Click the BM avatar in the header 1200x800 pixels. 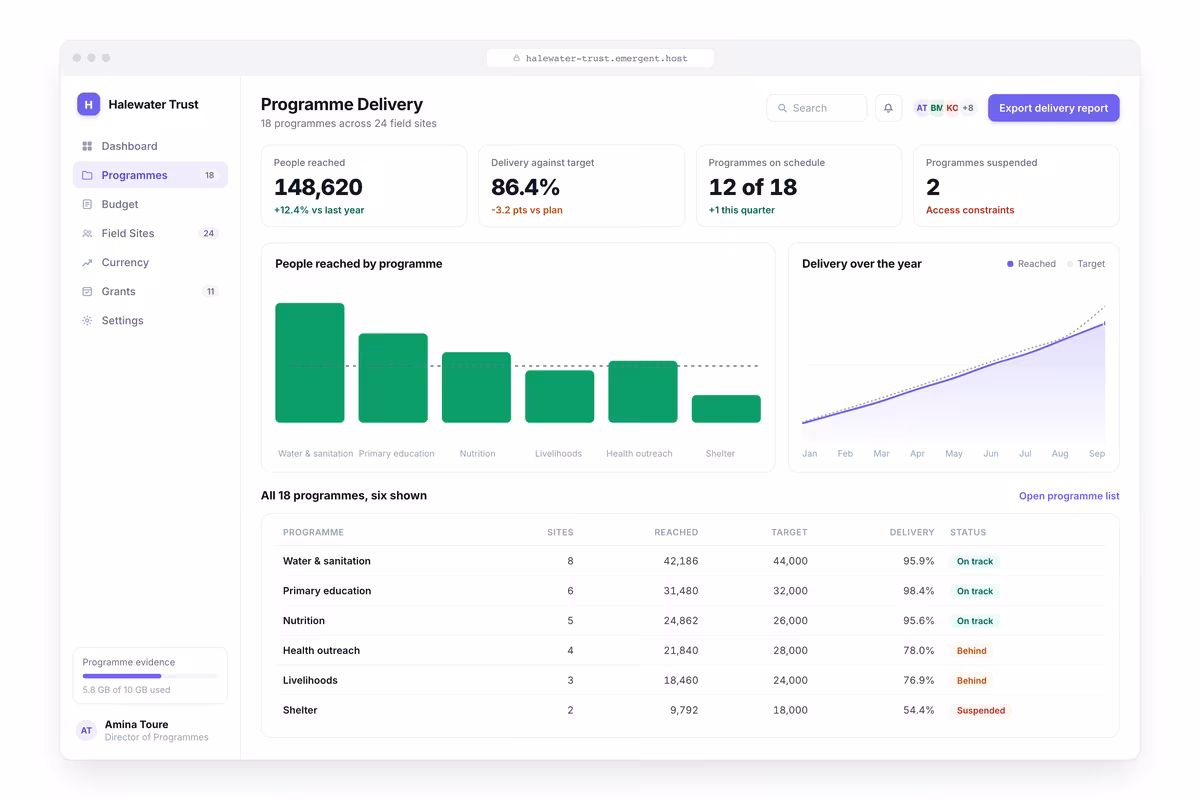(x=937, y=108)
